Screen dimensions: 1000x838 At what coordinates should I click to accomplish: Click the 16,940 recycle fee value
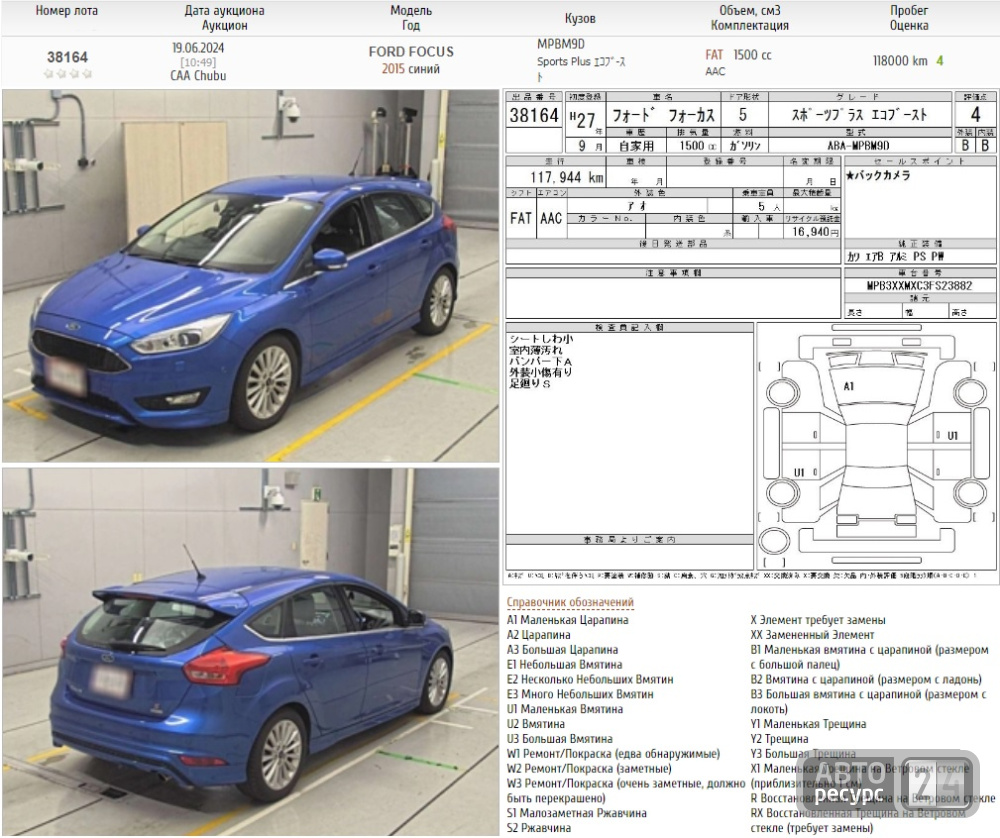pyautogui.click(x=815, y=232)
